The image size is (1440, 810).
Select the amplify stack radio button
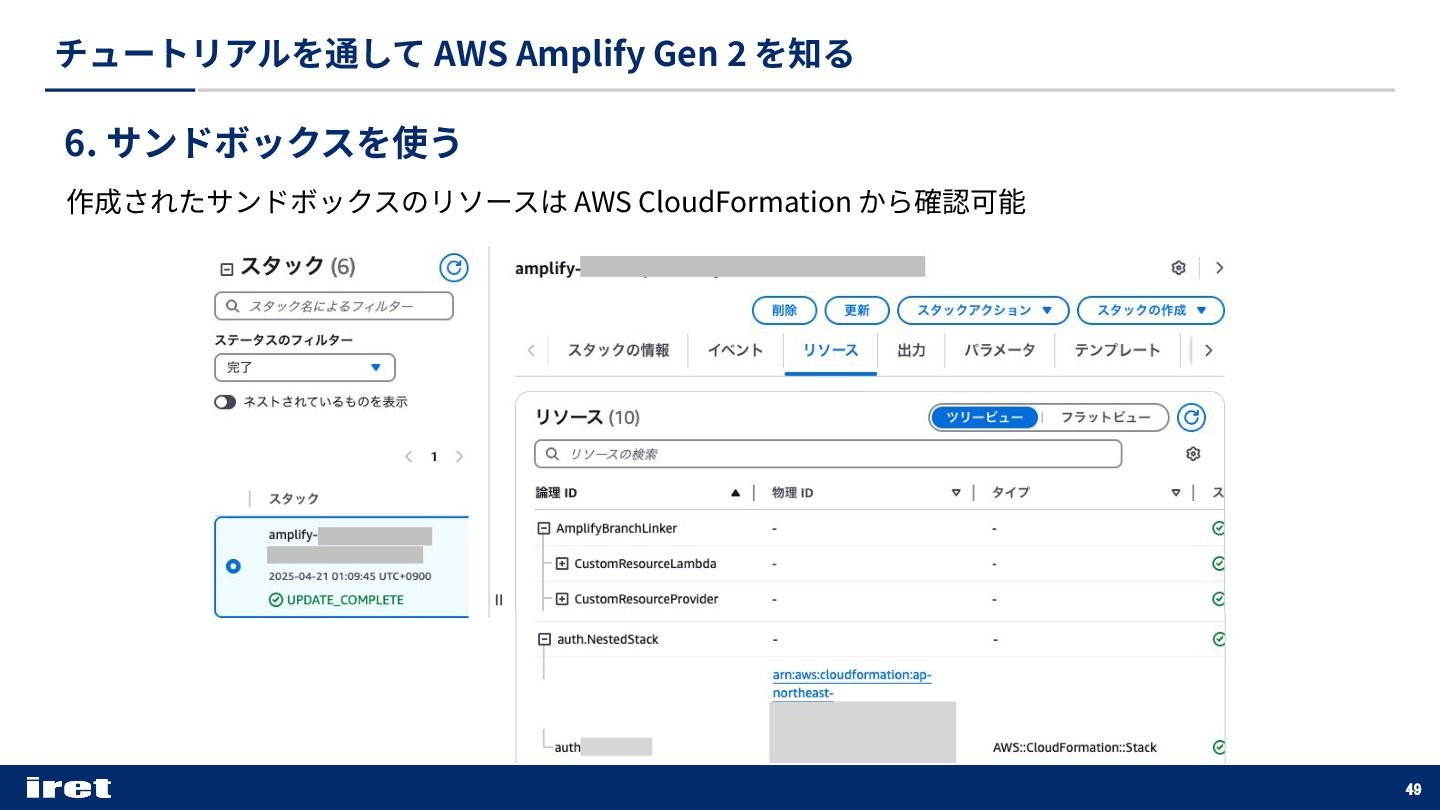[233, 566]
